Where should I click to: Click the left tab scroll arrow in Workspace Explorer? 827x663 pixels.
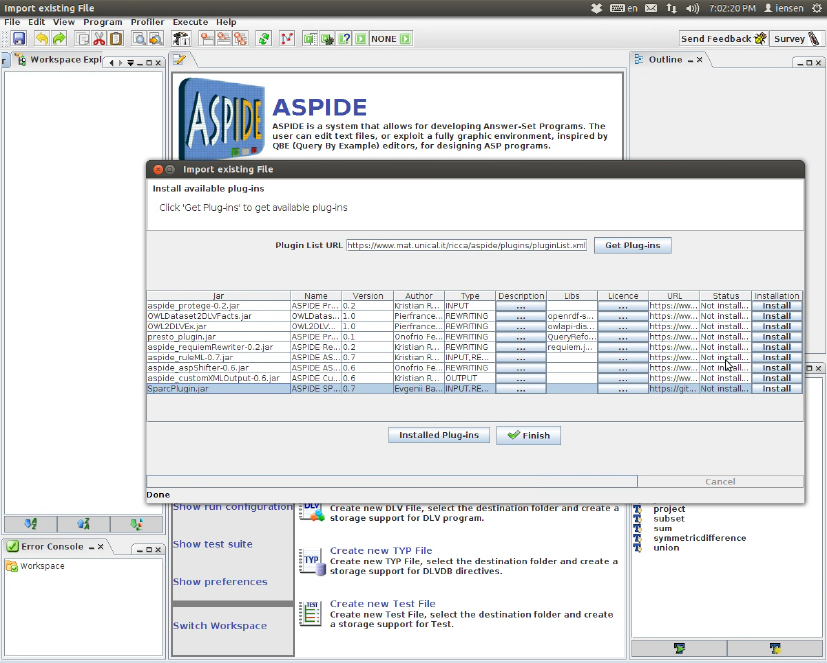111,63
